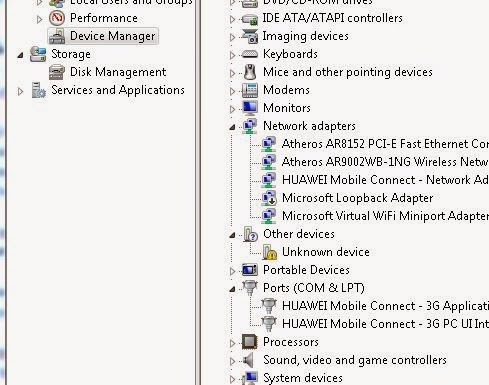The image size is (489, 385).
Task: Click the Atheros AR8152 adapter icon
Action: pyautogui.click(x=269, y=144)
